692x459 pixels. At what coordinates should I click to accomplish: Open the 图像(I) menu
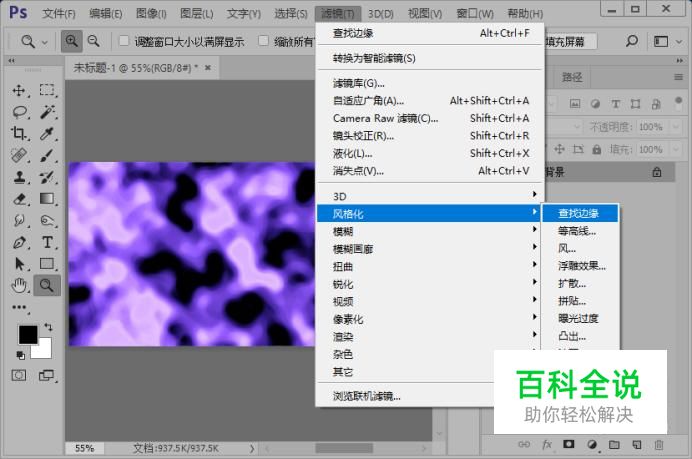tap(151, 14)
